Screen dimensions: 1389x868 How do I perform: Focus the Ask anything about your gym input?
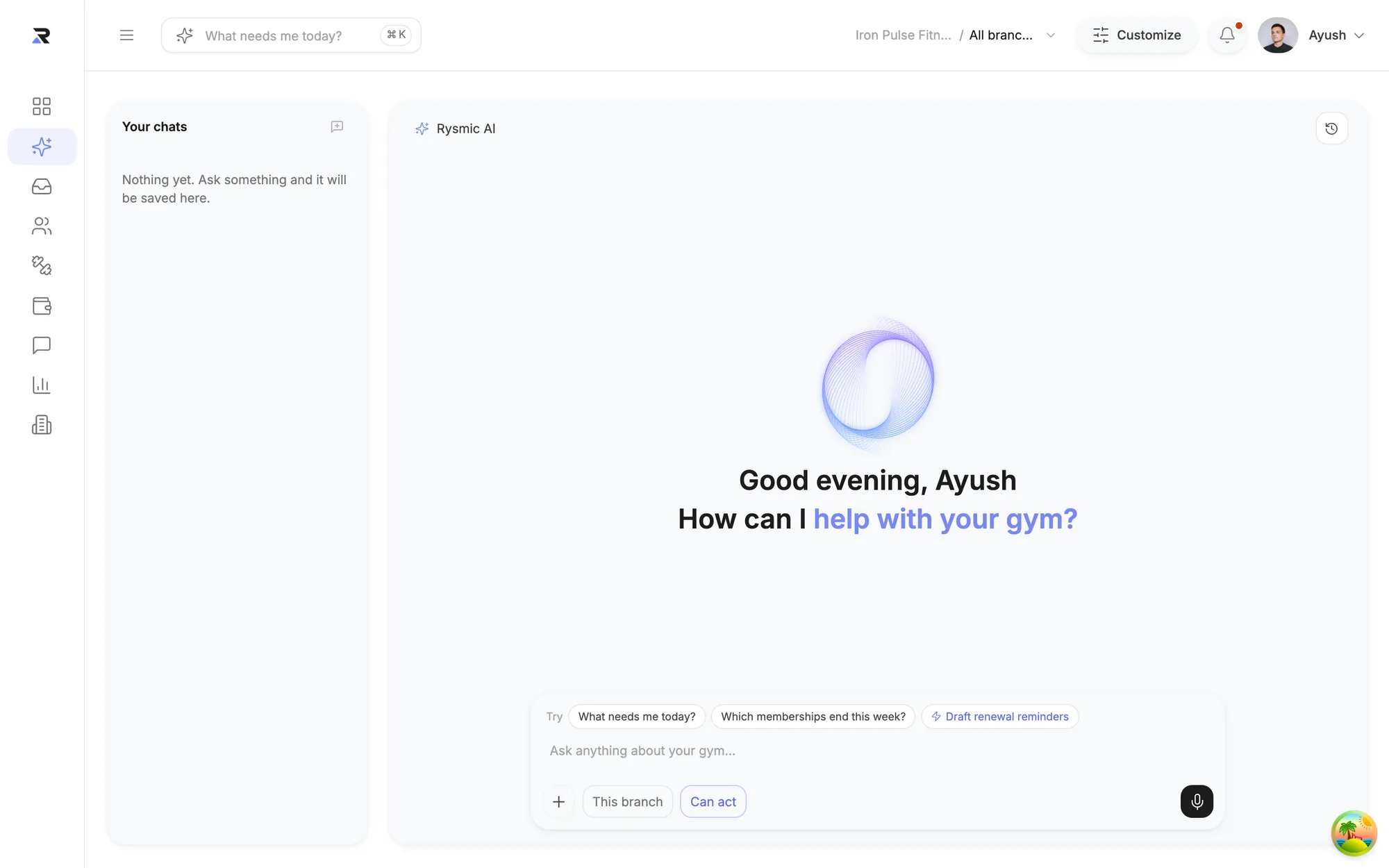click(x=876, y=751)
